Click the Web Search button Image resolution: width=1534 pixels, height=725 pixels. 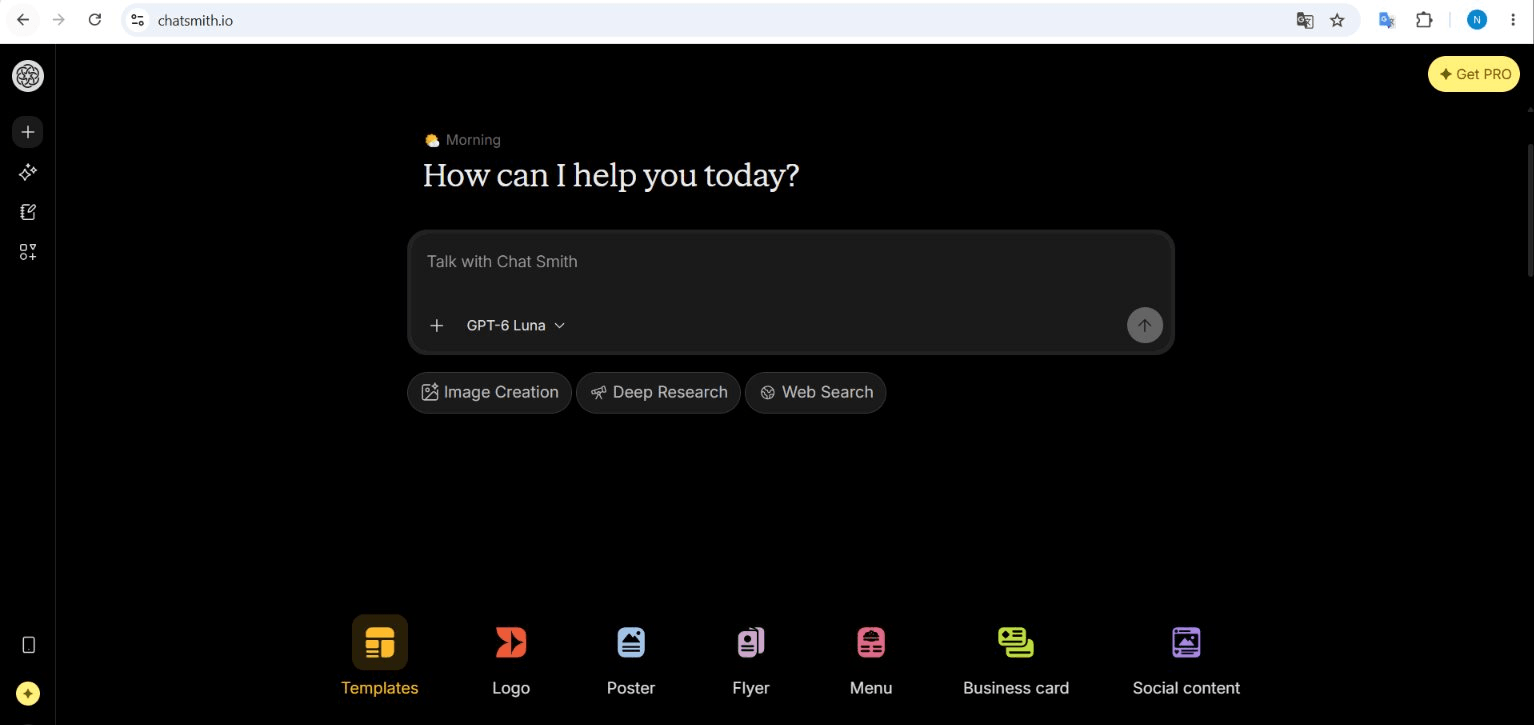click(x=816, y=393)
